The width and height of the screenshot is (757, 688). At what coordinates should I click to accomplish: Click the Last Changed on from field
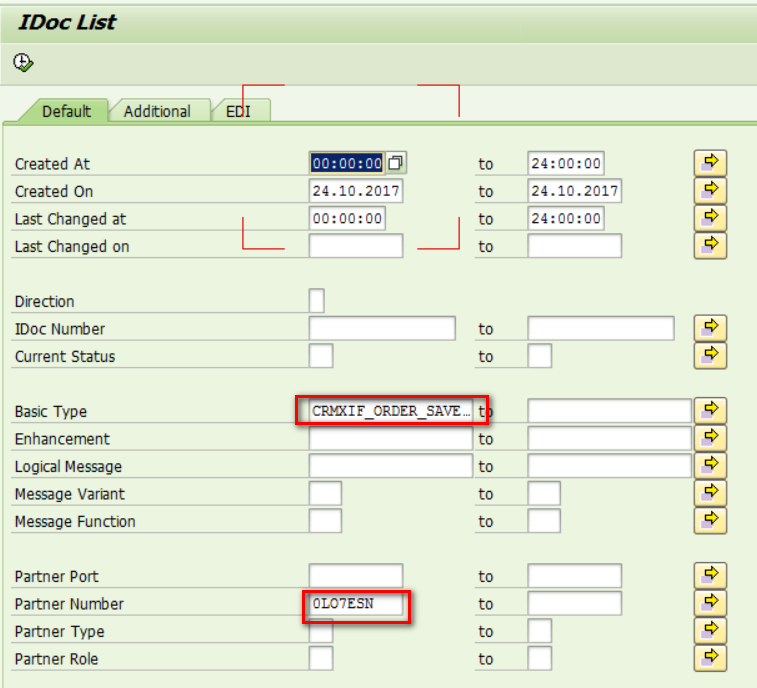pyautogui.click(x=356, y=246)
